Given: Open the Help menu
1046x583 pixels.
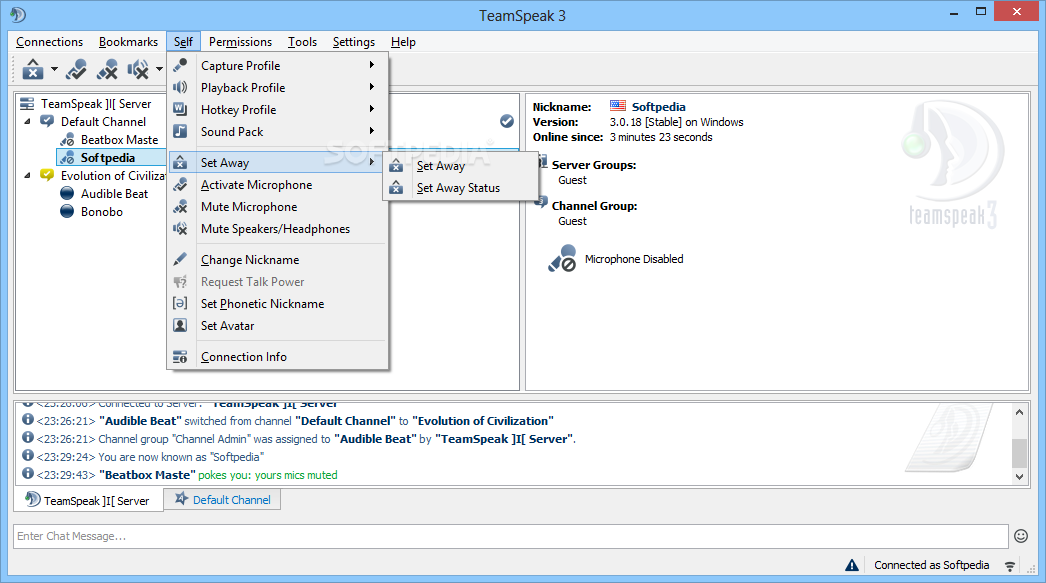Looking at the screenshot, I should [403, 42].
